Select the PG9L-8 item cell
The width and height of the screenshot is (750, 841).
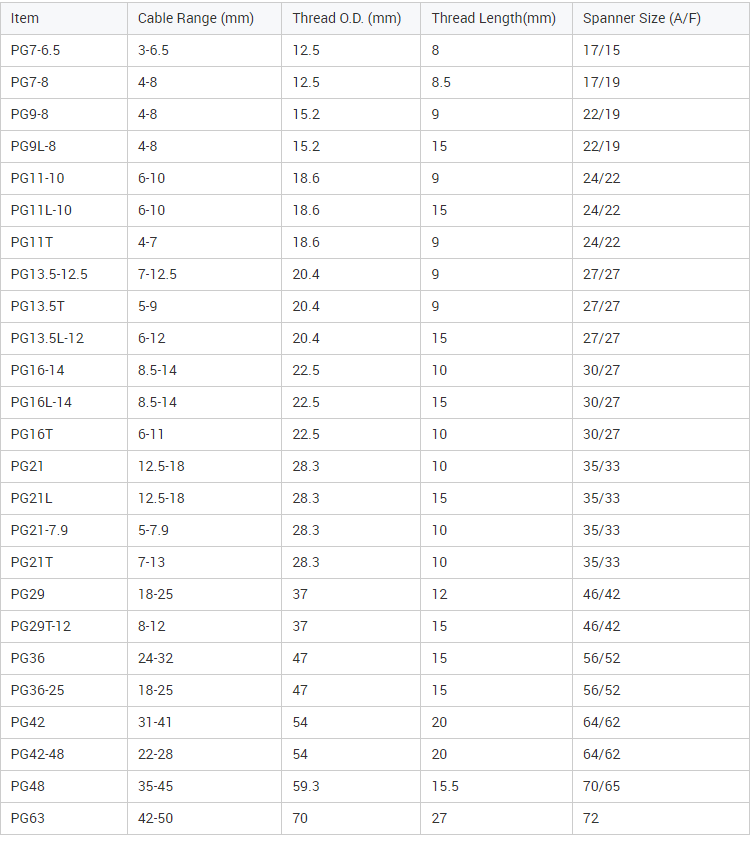(x=33, y=146)
